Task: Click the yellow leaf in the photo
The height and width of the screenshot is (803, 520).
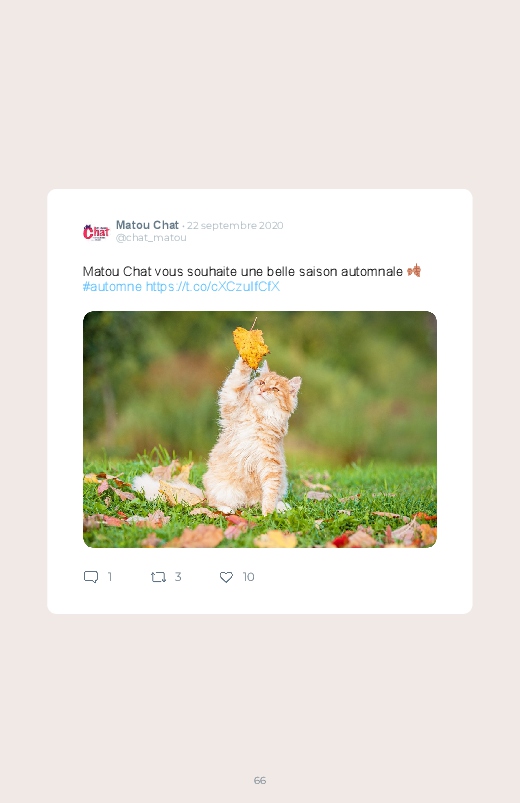Action: pyautogui.click(x=251, y=347)
